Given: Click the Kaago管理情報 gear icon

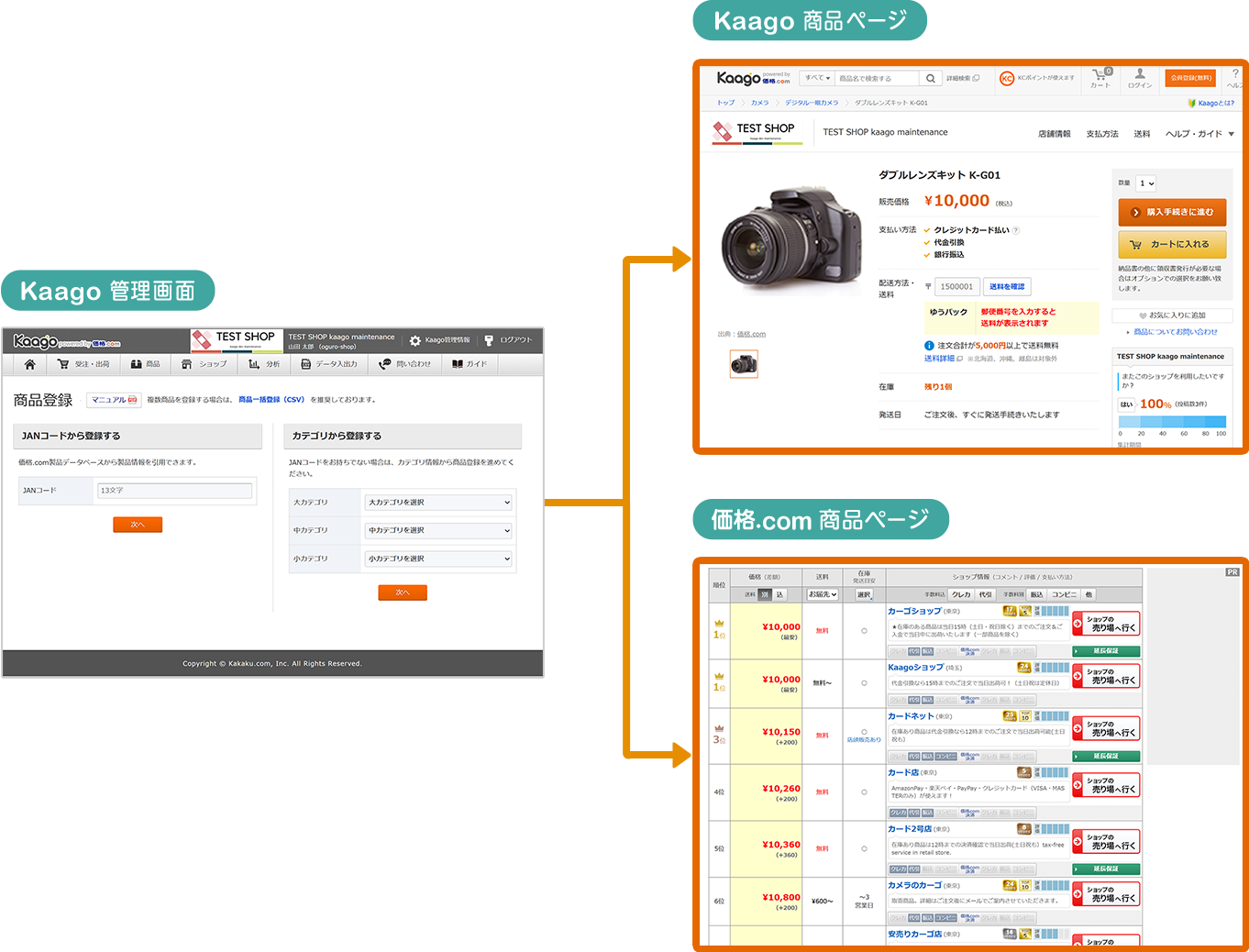Looking at the screenshot, I should click(x=415, y=340).
